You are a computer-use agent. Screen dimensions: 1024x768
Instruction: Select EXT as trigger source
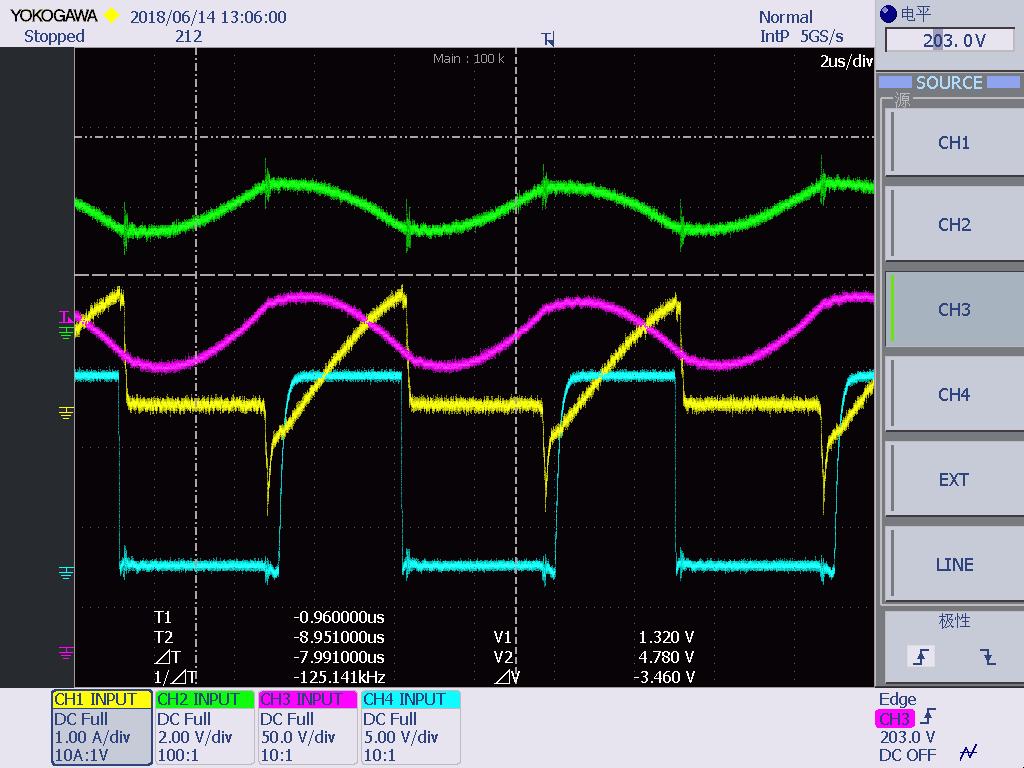[x=954, y=479]
